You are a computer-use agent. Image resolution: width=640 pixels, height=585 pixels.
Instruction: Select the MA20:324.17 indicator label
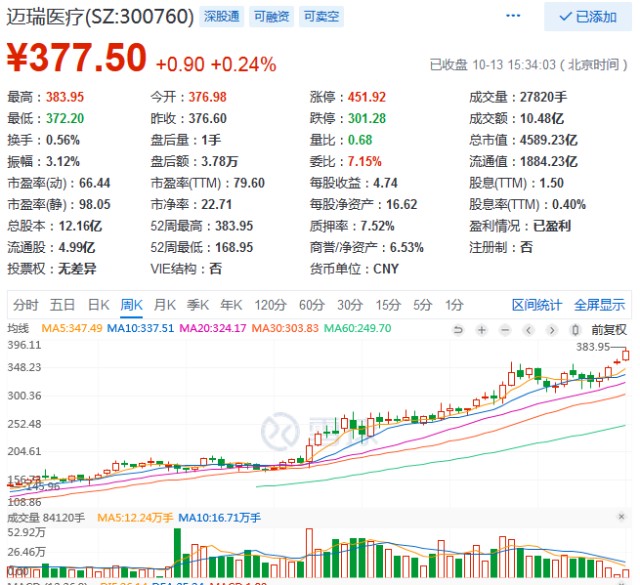pyautogui.click(x=213, y=328)
